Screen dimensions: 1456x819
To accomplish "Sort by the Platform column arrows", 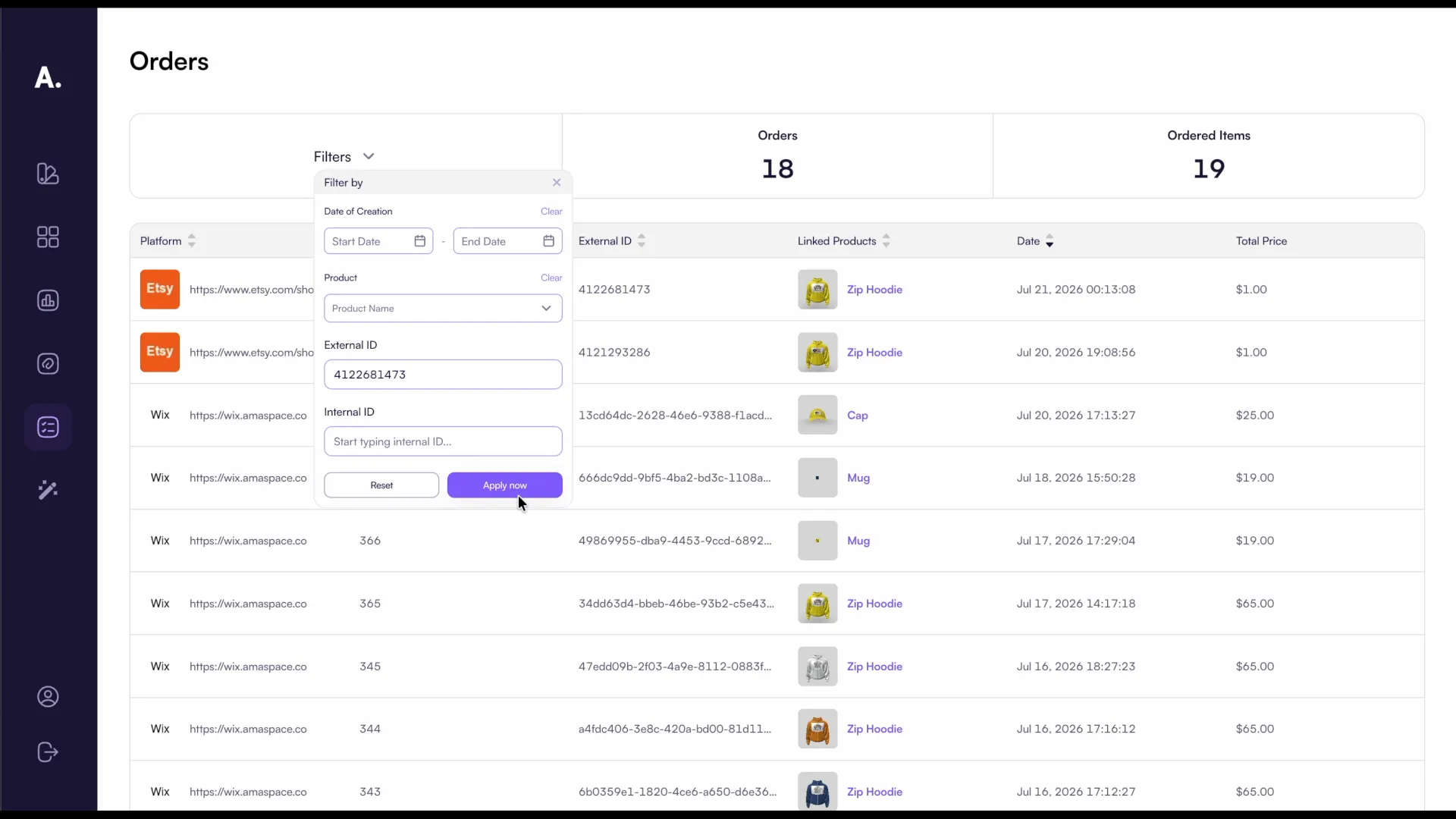I will 192,241.
